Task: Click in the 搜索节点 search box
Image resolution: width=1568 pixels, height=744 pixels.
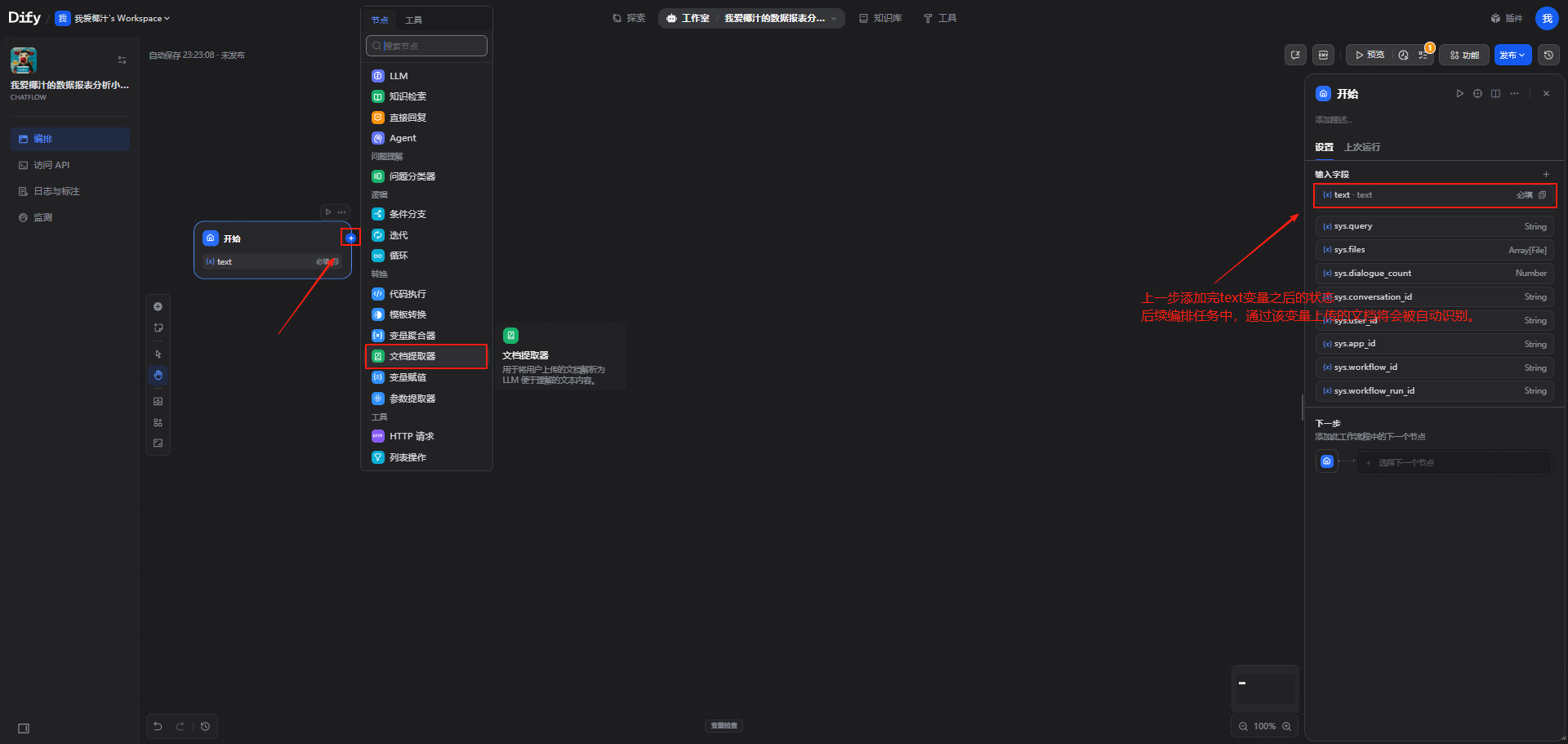Action: [x=426, y=46]
